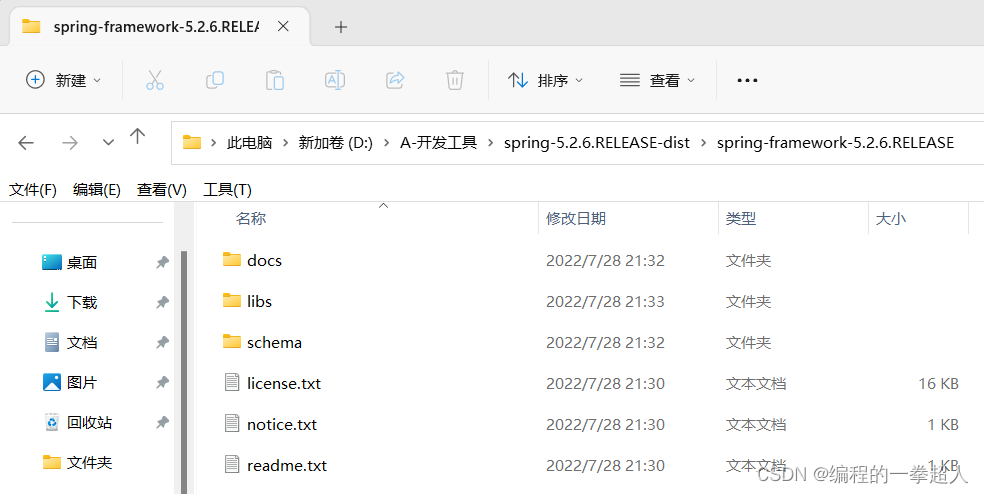Open the 排序 (Sort) dropdown
Viewport: 984px width, 494px height.
pos(545,80)
